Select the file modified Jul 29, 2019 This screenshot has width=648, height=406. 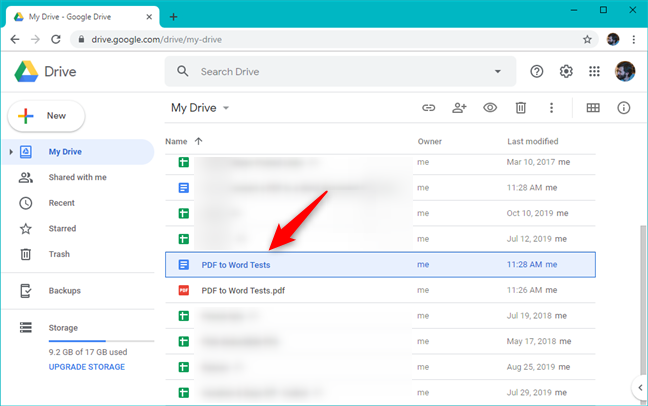coord(380,392)
